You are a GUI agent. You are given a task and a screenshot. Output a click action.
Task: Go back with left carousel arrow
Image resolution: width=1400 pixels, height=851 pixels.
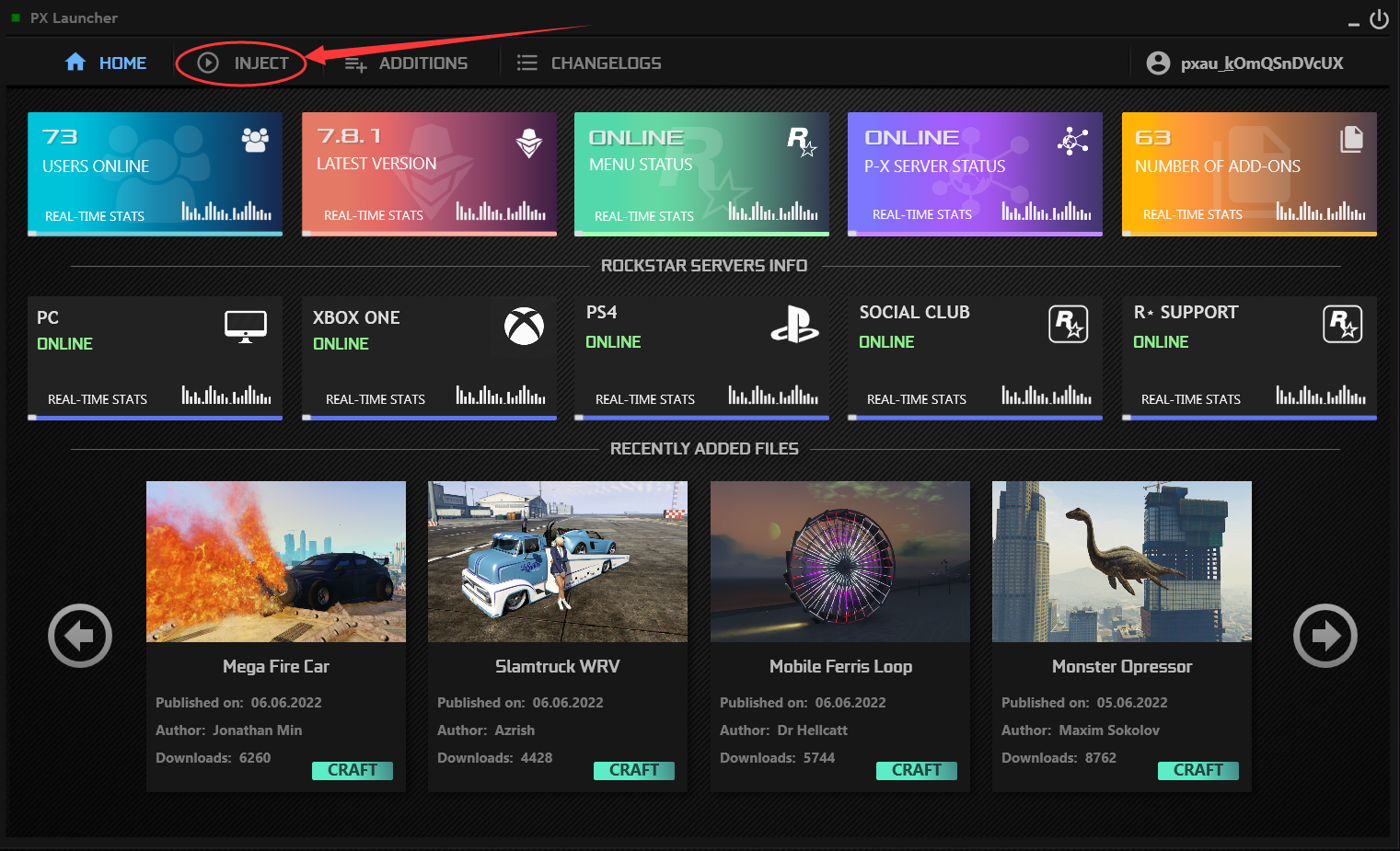(80, 636)
